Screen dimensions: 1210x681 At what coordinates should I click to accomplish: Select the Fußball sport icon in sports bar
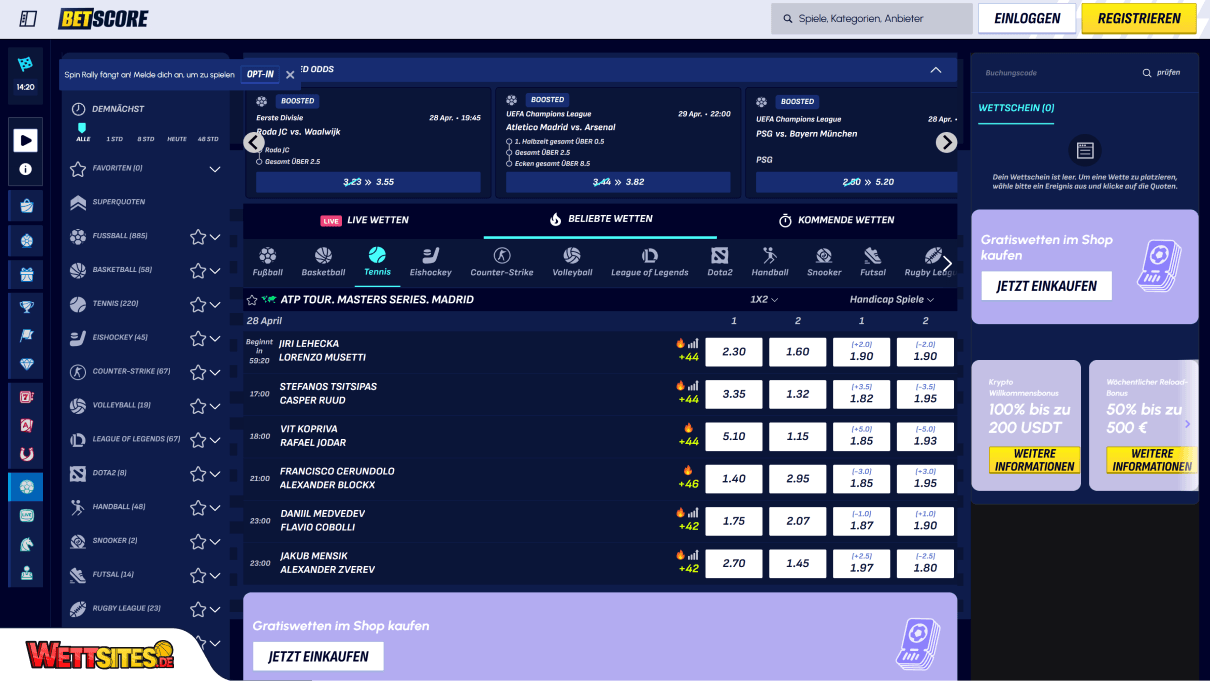point(267,256)
